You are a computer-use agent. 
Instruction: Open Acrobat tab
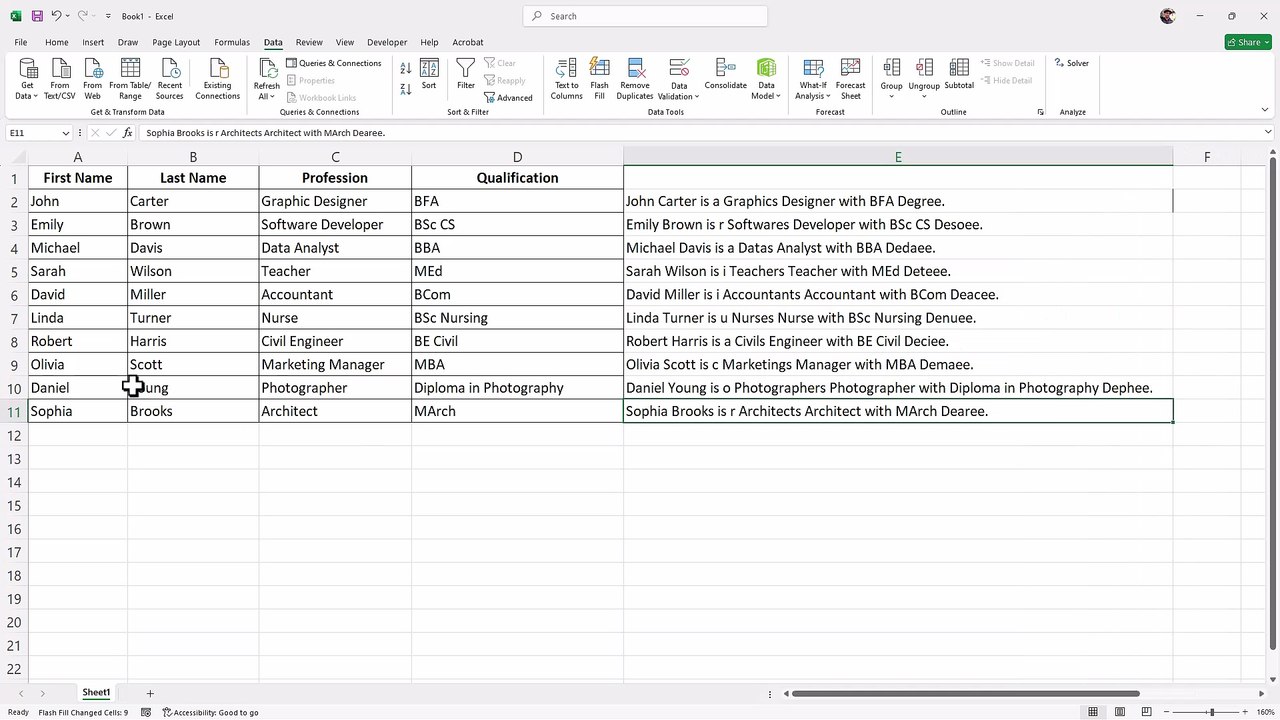(x=468, y=42)
